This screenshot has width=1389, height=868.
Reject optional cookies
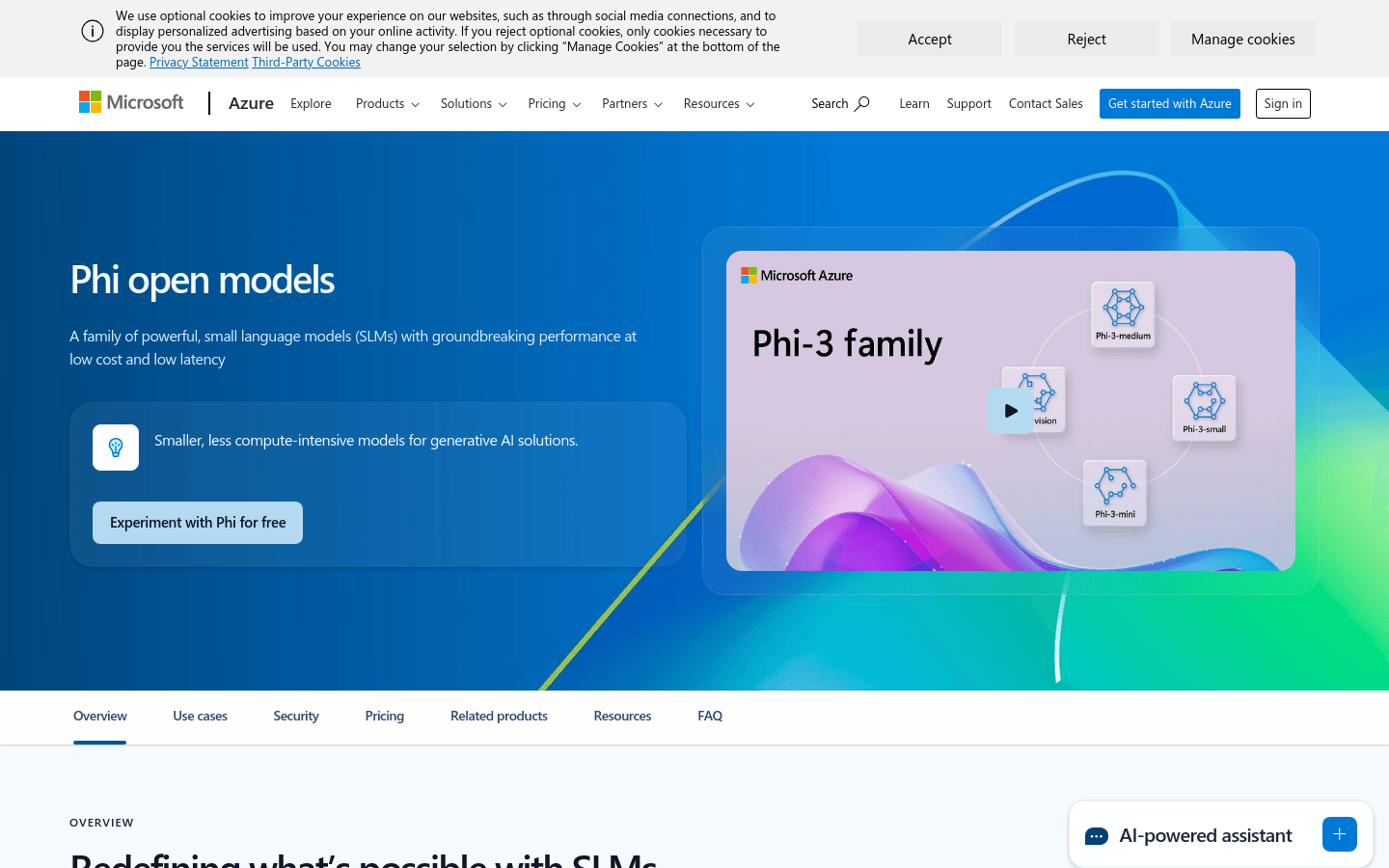(1086, 39)
